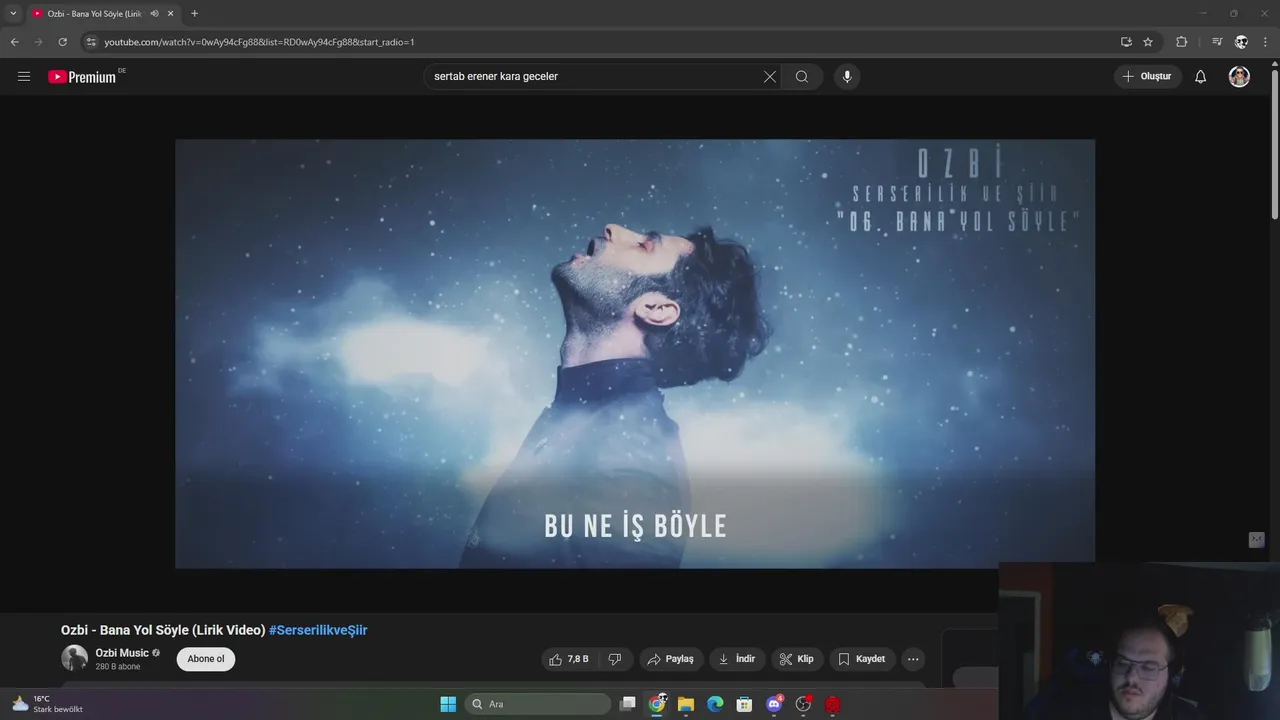Viewport: 1280px width, 720px height.
Task: Select the YouTube URL in the address bar
Action: pyautogui.click(x=259, y=42)
